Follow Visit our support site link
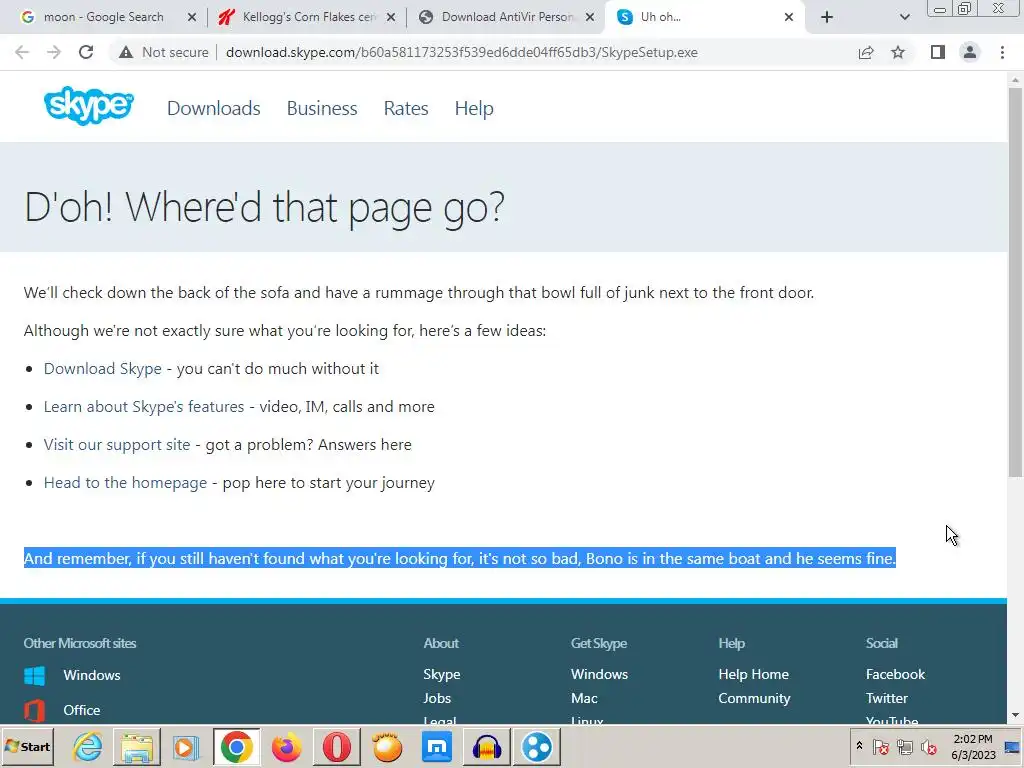1024x768 pixels. [117, 445]
